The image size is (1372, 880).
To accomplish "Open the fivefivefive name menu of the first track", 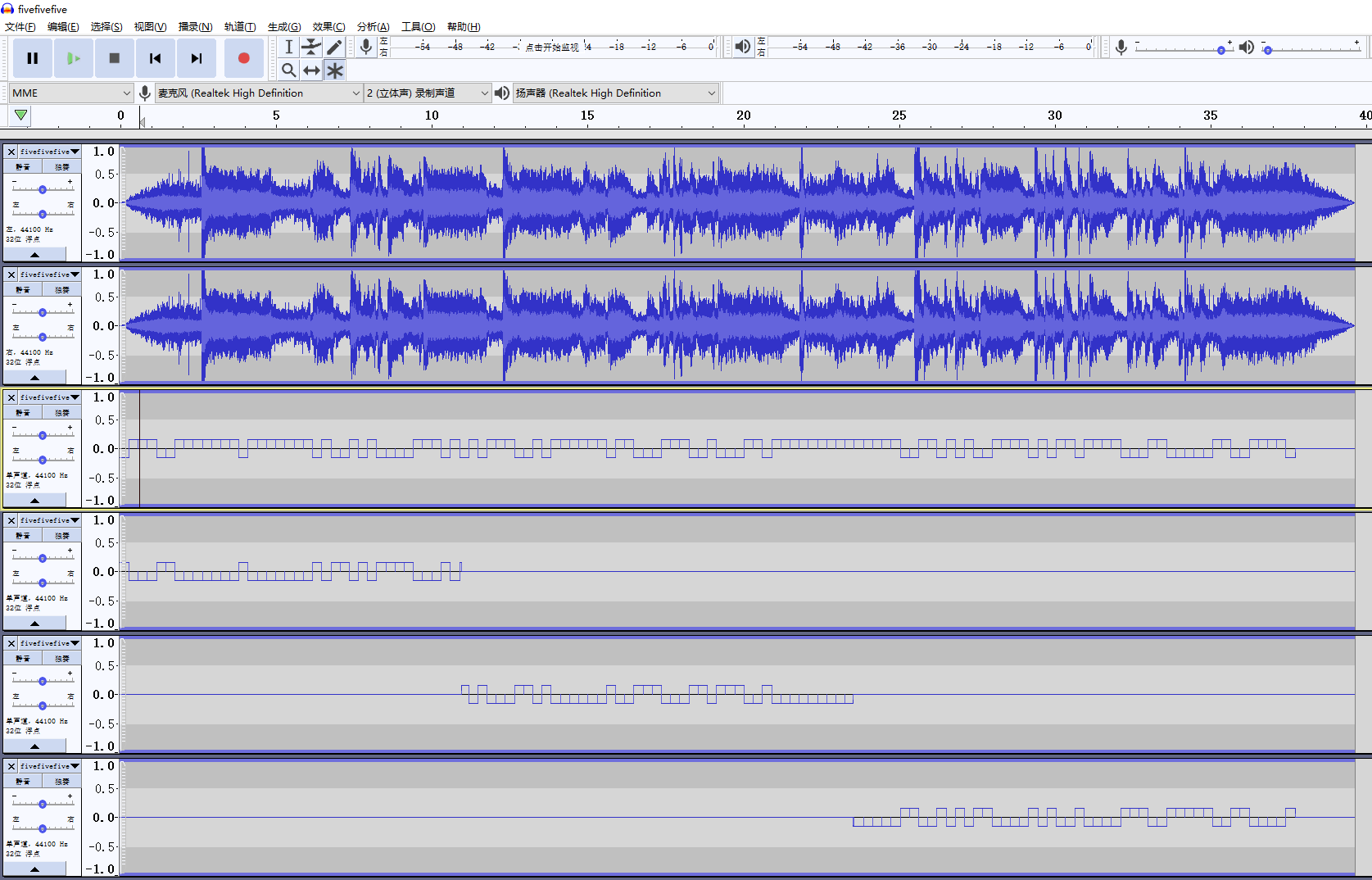I will [50, 152].
